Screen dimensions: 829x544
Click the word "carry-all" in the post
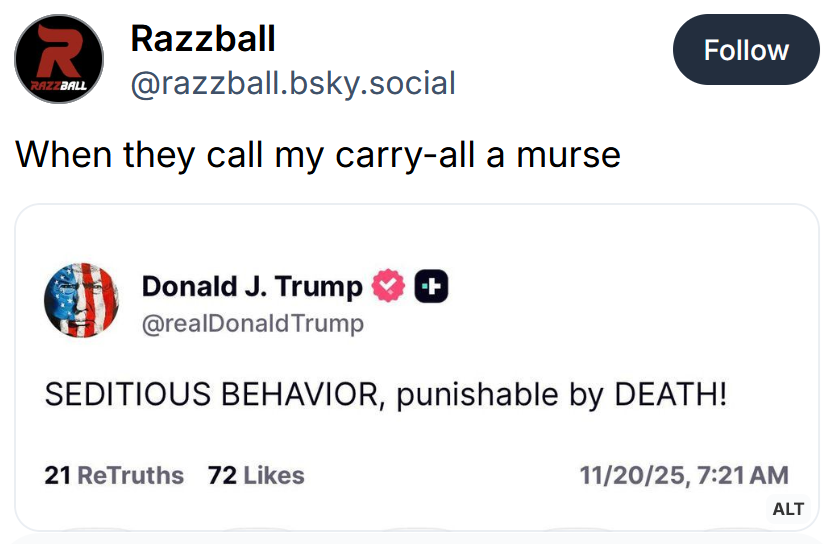coord(360,154)
